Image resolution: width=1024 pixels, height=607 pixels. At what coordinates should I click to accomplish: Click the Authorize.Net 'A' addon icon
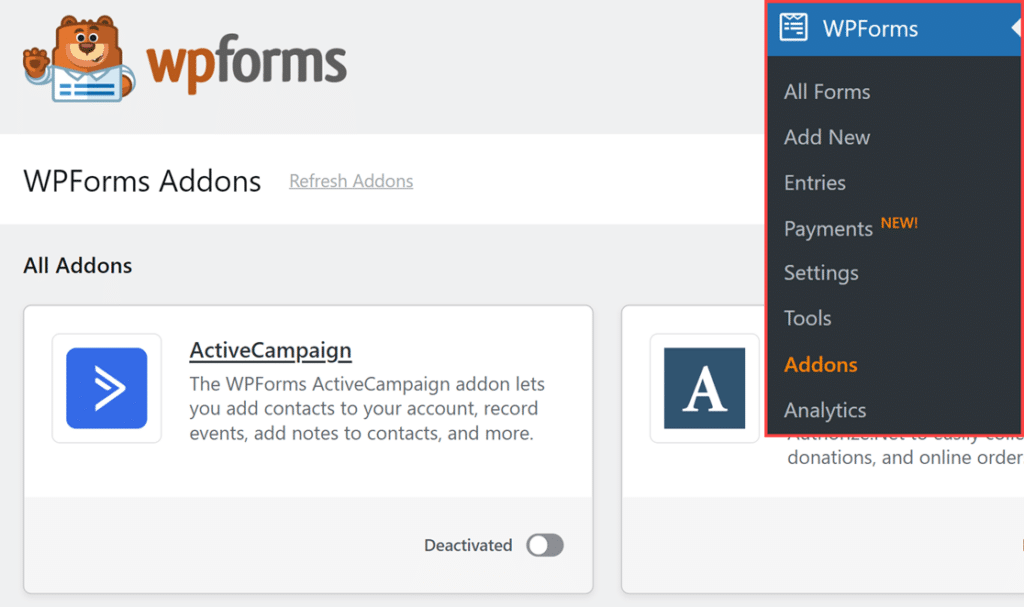pos(704,388)
